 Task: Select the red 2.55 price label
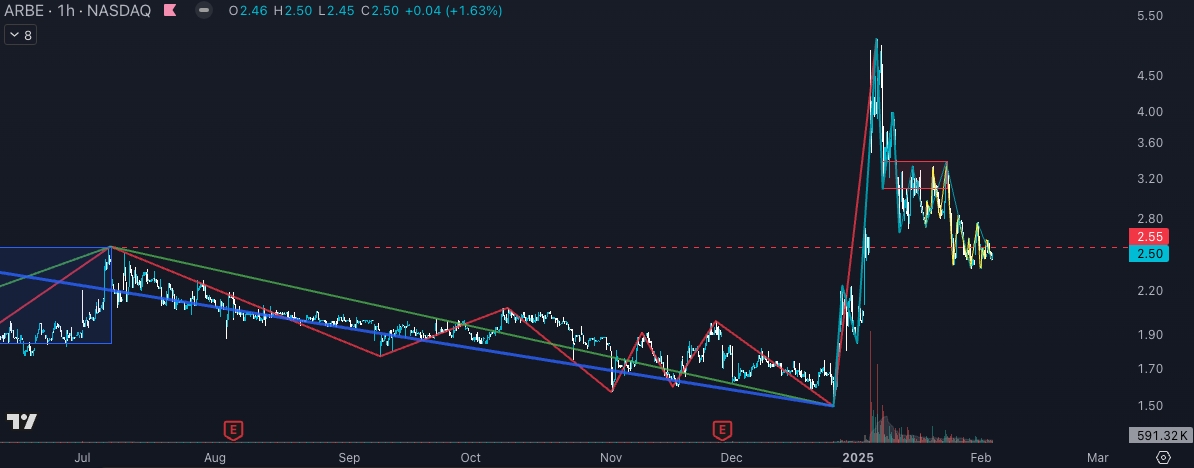1147,237
